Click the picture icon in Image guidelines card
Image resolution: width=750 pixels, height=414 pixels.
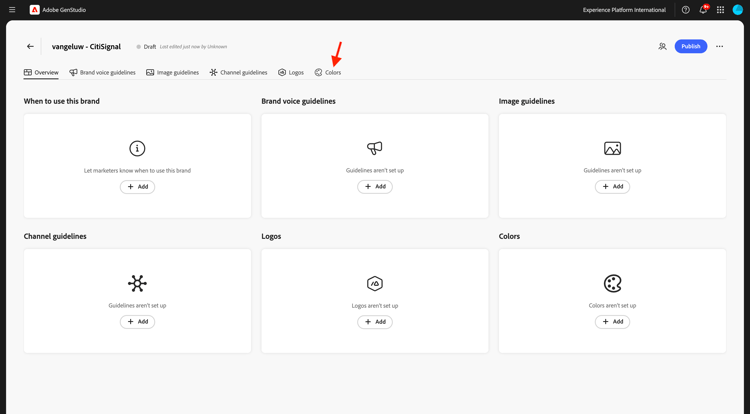(612, 148)
